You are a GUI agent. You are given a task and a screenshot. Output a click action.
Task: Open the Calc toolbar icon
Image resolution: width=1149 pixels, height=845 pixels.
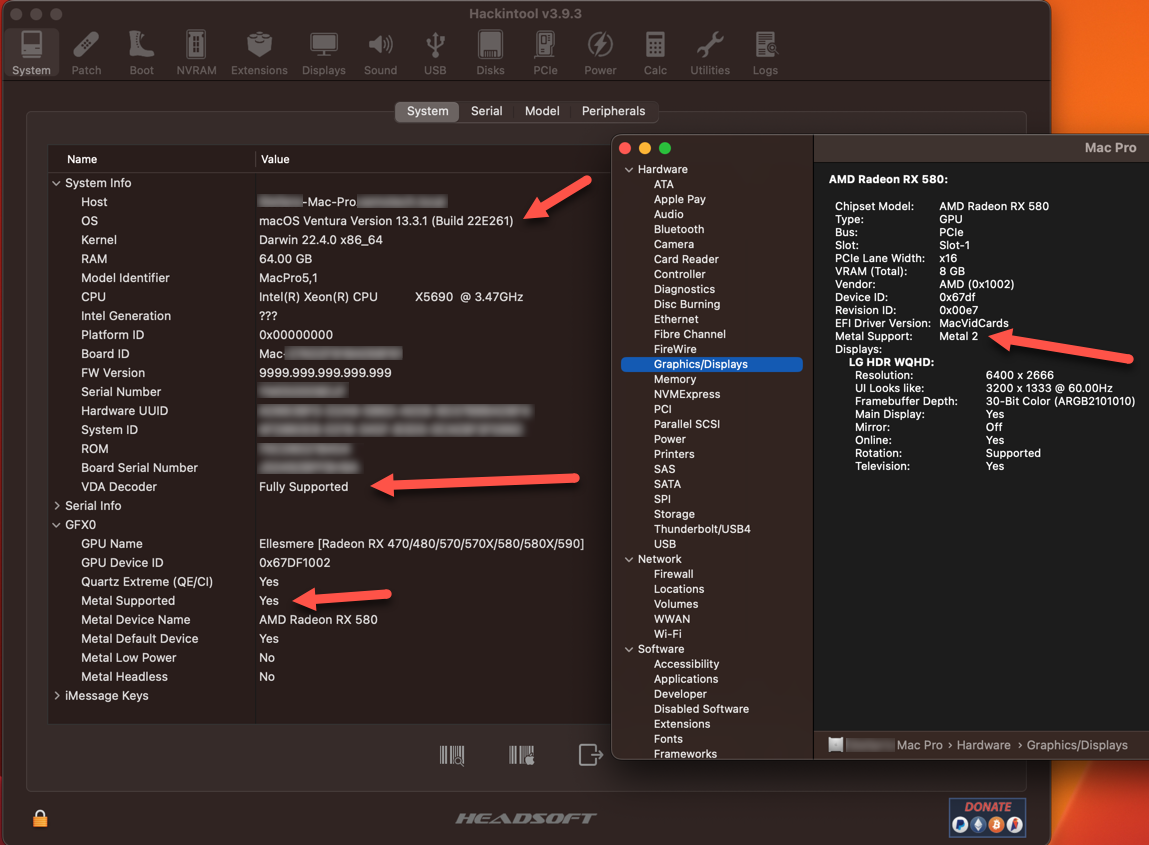point(655,53)
